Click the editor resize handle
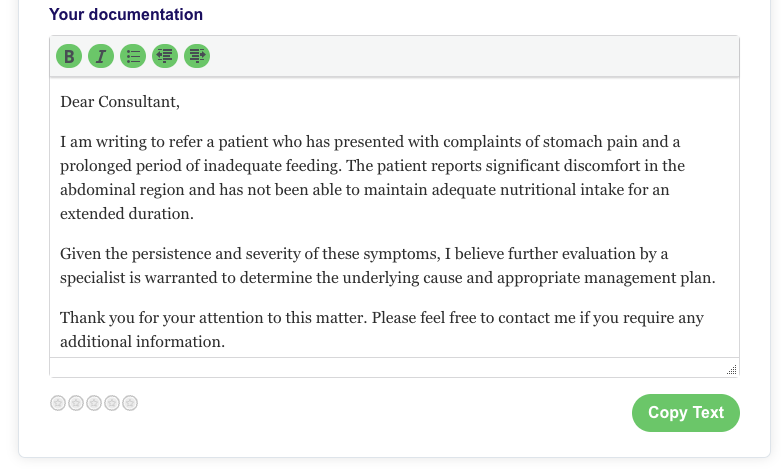This screenshot has height=469, width=781. 732,370
